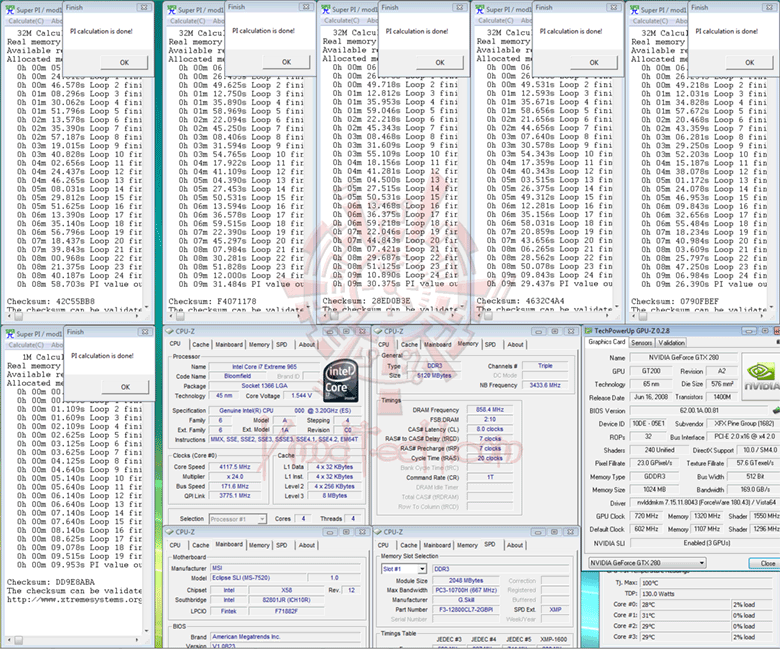Click the BIOS save chip icon in GPU-Z
Viewport: 780px width, 649px height.
click(776, 410)
